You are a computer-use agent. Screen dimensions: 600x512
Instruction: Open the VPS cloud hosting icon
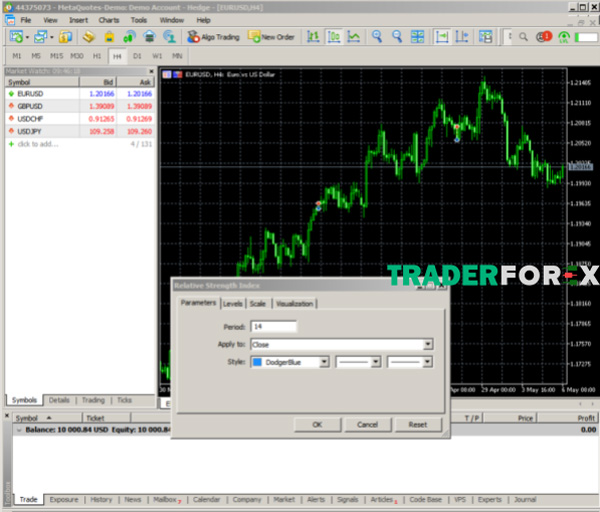coord(149,37)
